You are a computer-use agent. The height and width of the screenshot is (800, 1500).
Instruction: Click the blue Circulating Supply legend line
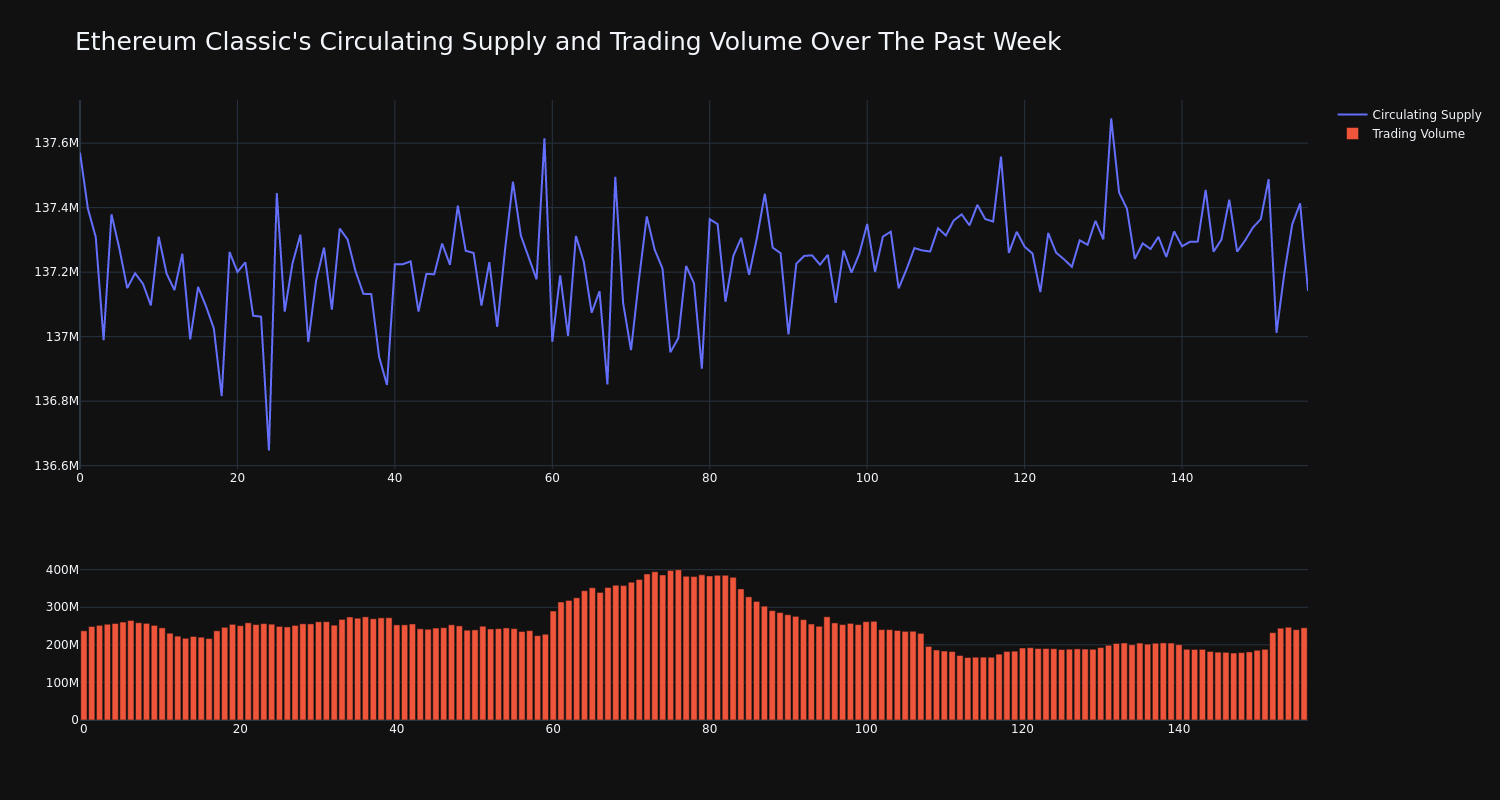coord(1352,115)
